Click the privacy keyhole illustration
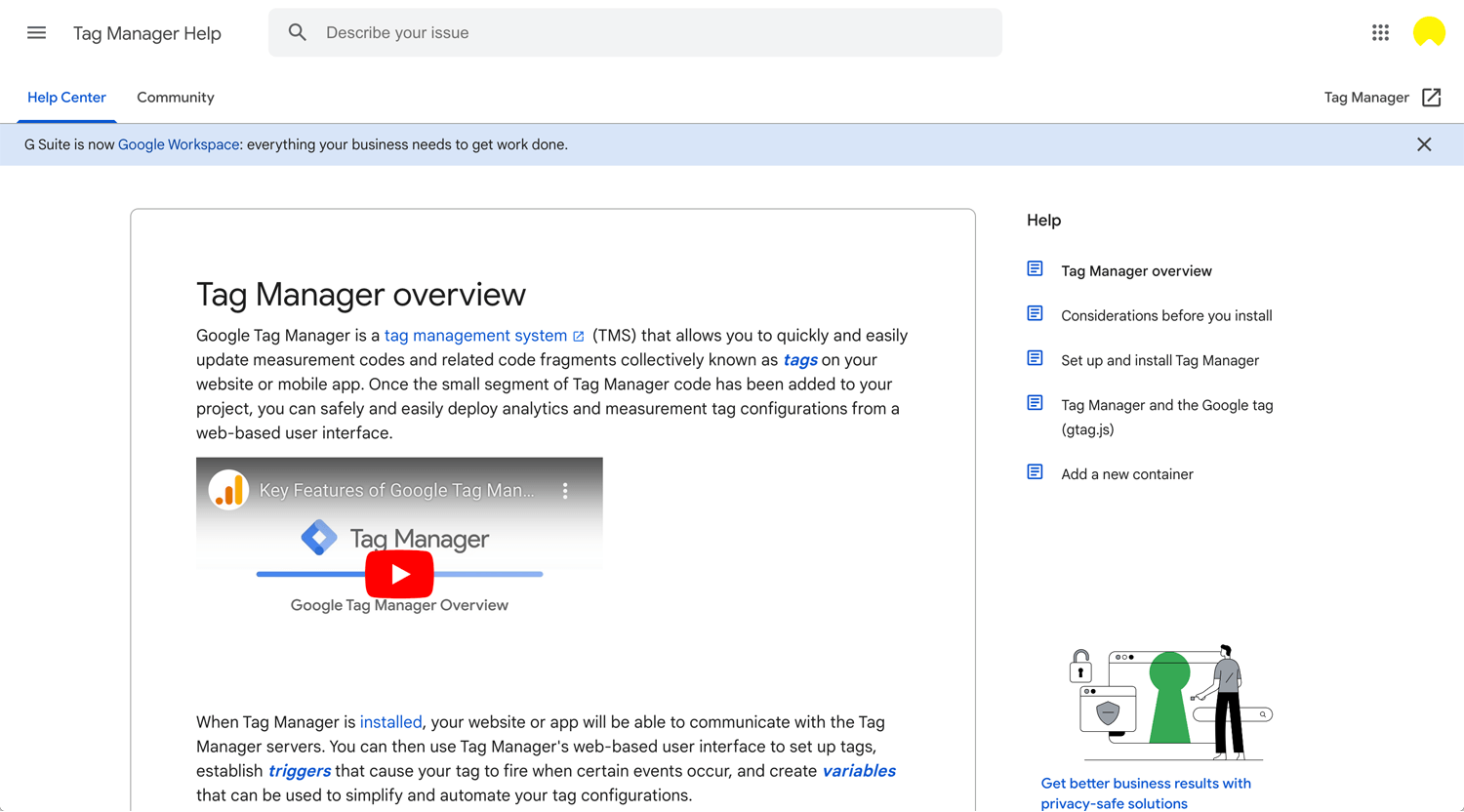Image resolution: width=1464 pixels, height=812 pixels. [x=1169, y=703]
